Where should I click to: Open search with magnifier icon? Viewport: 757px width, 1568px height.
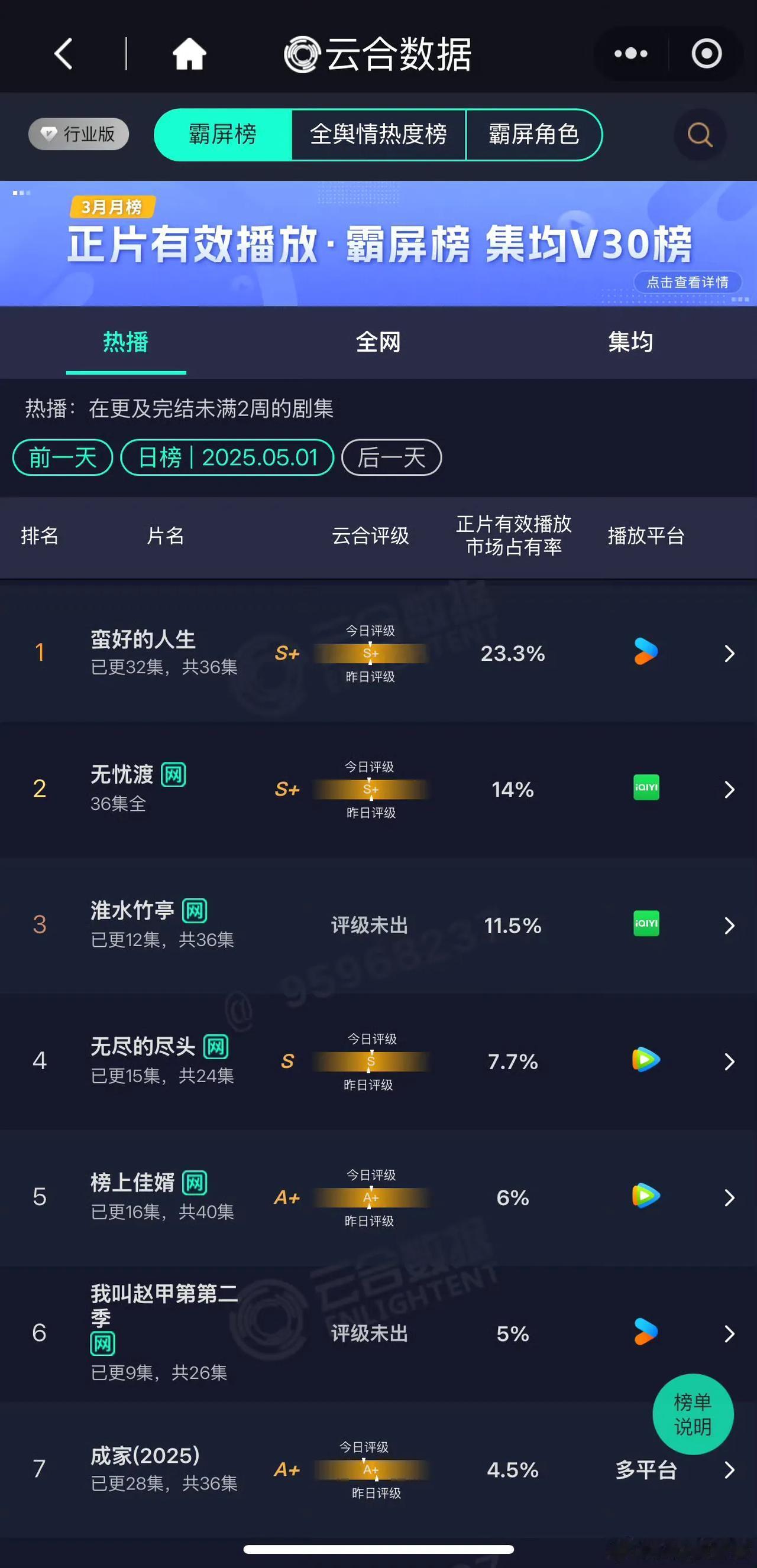pyautogui.click(x=700, y=135)
